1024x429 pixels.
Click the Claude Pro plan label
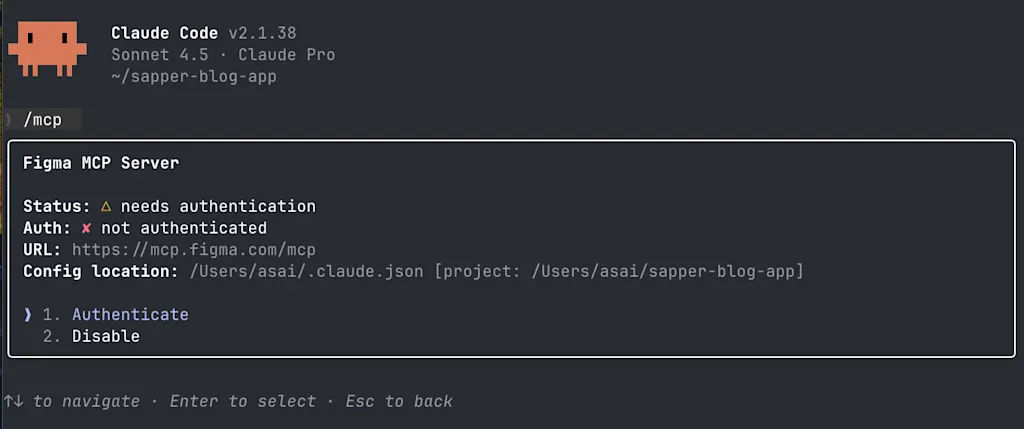(287, 55)
